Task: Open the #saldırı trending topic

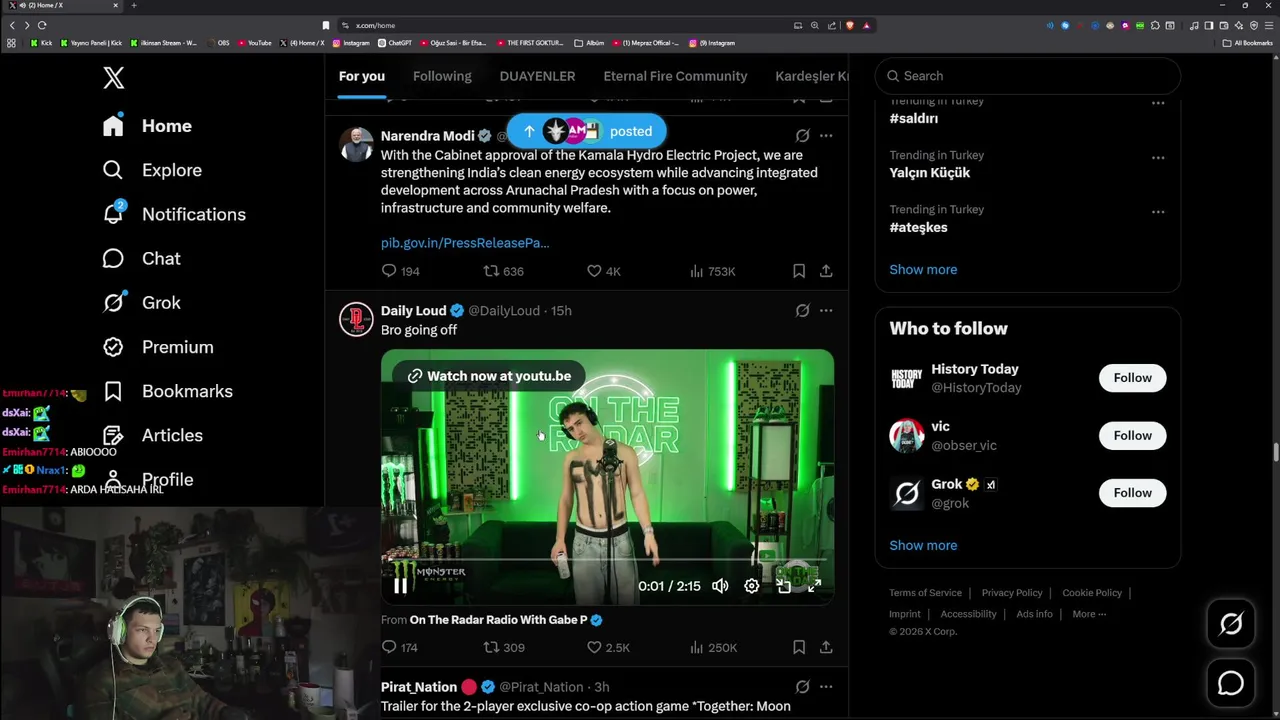Action: (x=914, y=118)
